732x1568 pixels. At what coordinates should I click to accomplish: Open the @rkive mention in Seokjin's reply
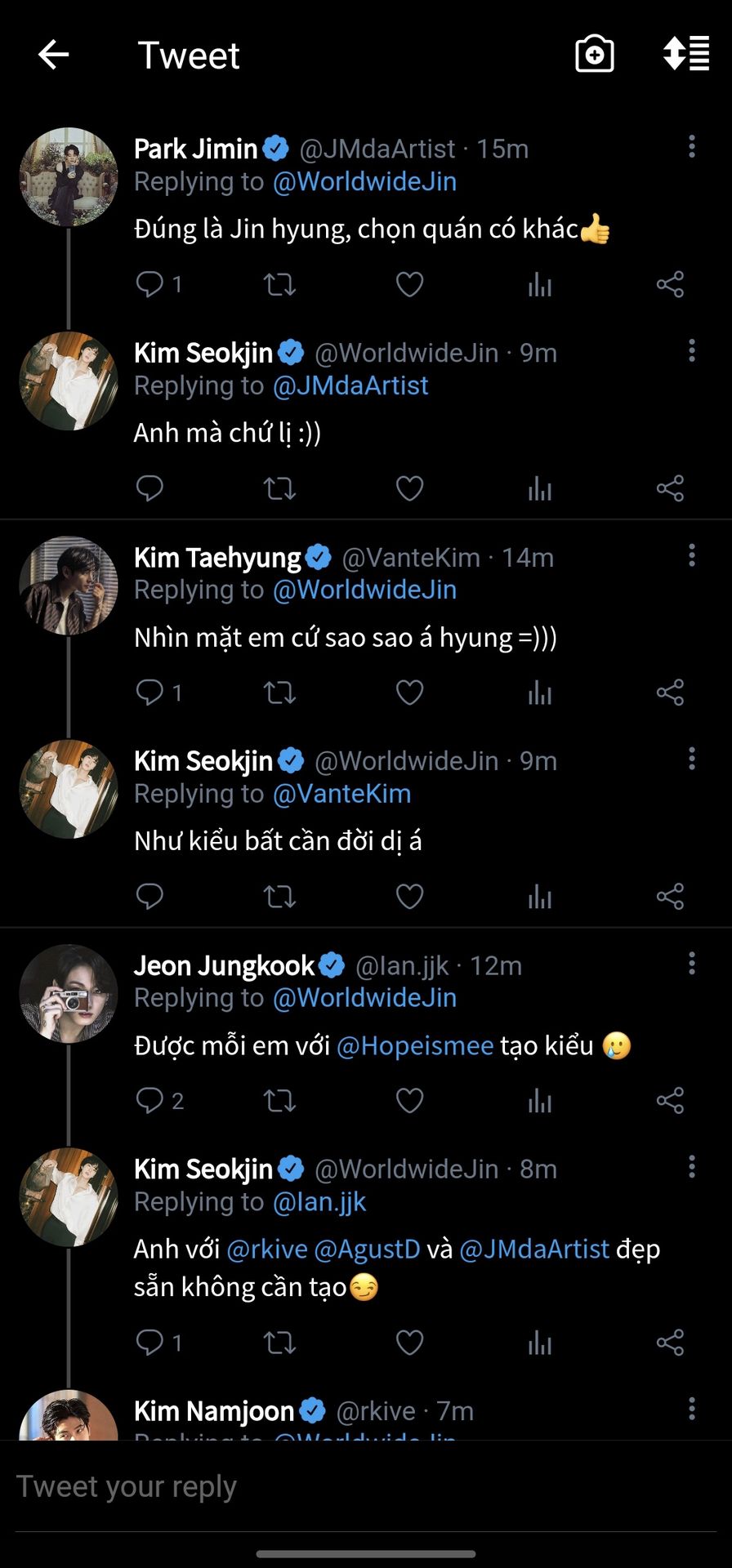click(x=266, y=1249)
